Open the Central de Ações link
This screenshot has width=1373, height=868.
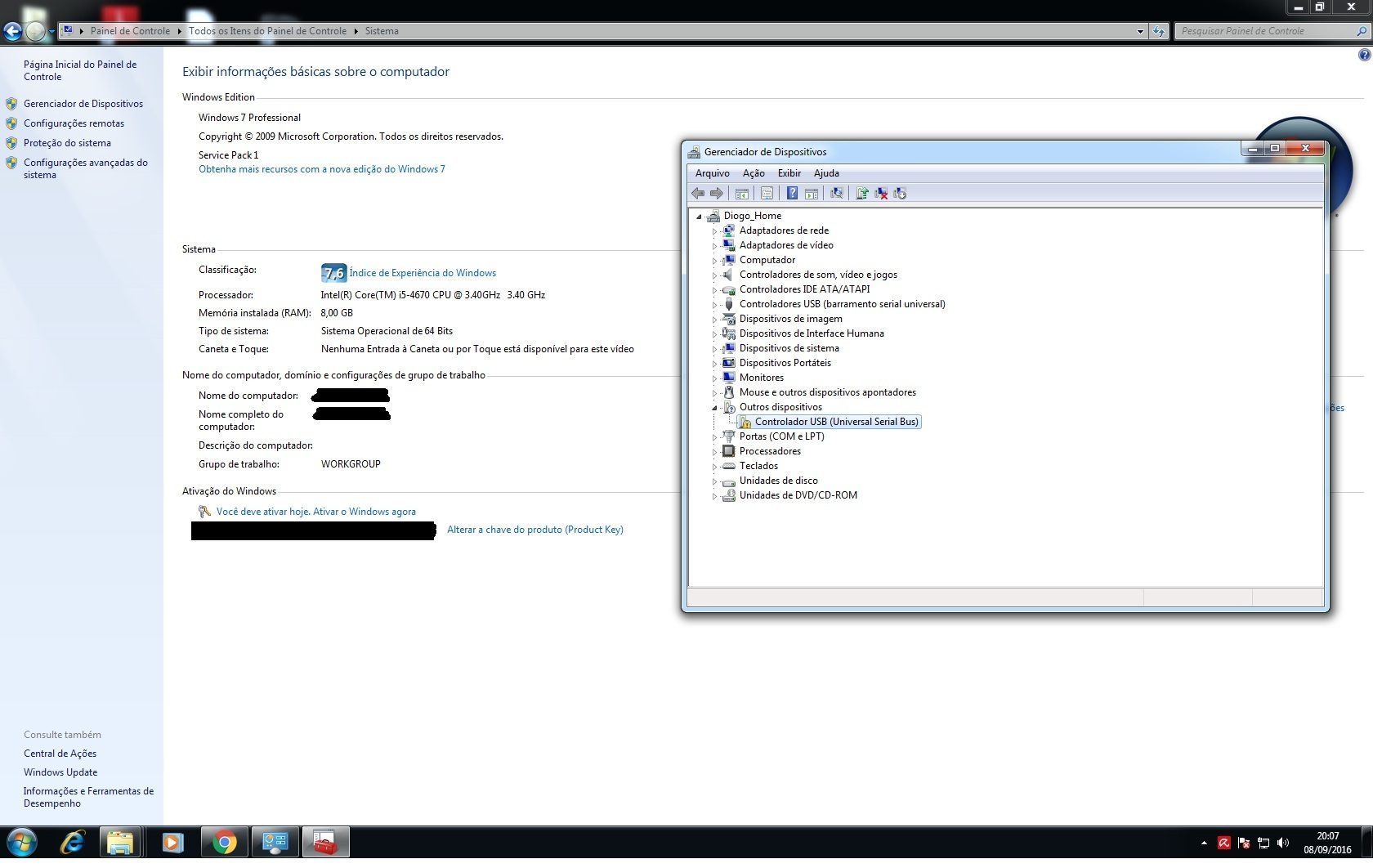coord(60,754)
